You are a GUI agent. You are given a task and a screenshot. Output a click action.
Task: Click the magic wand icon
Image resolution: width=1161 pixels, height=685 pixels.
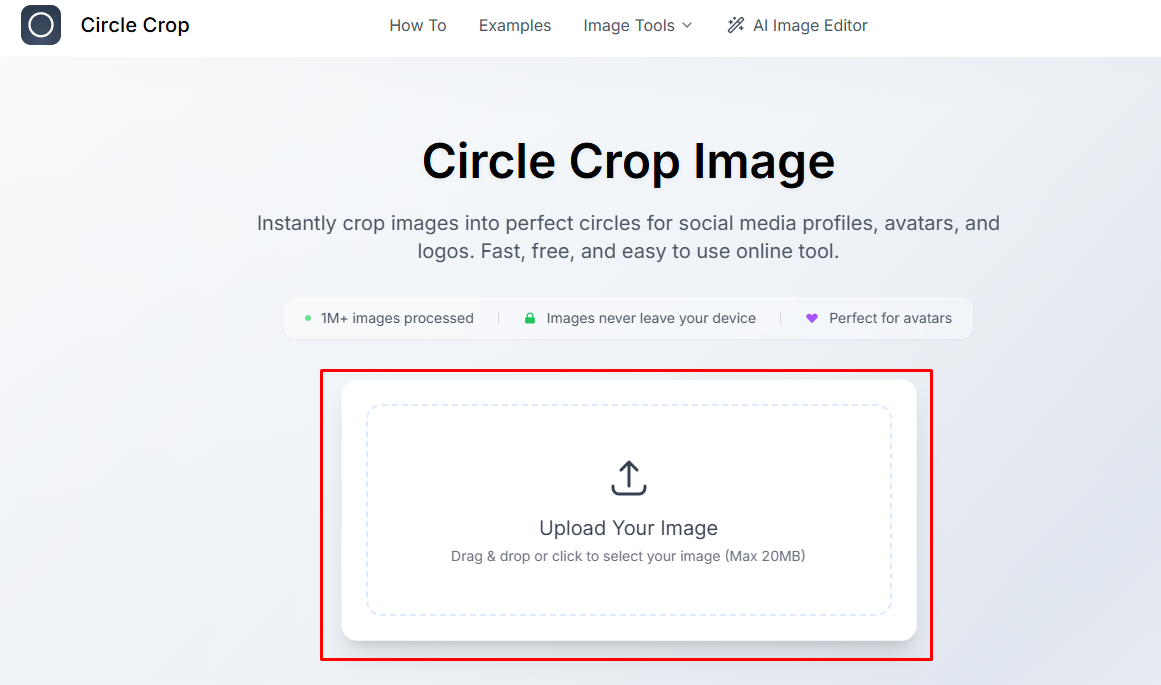736,25
